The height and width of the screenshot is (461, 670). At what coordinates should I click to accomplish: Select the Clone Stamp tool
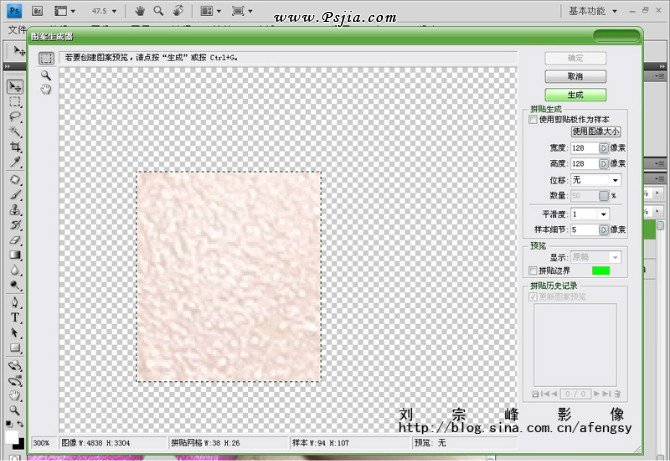coord(15,210)
